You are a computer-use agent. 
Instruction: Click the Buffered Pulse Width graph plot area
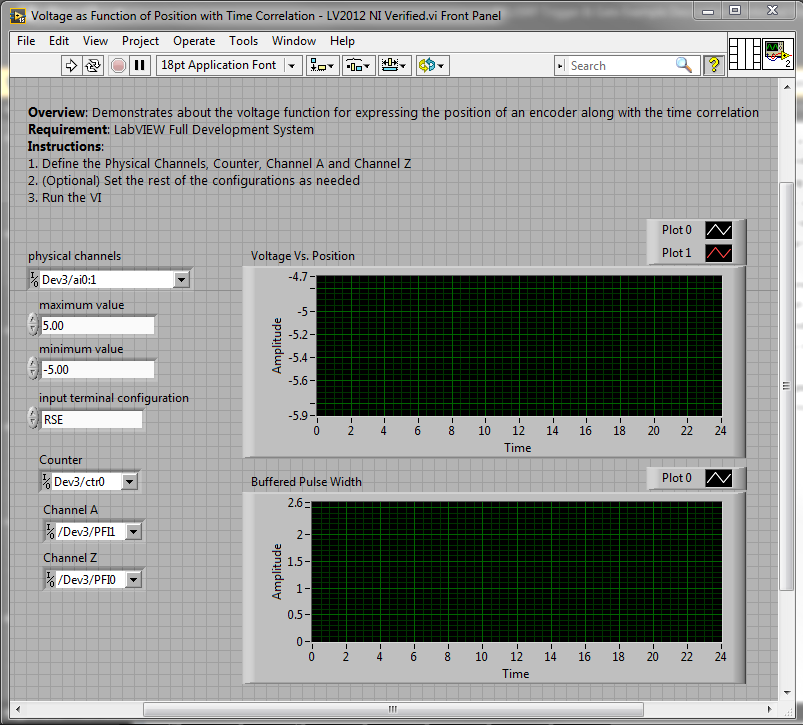[516, 572]
